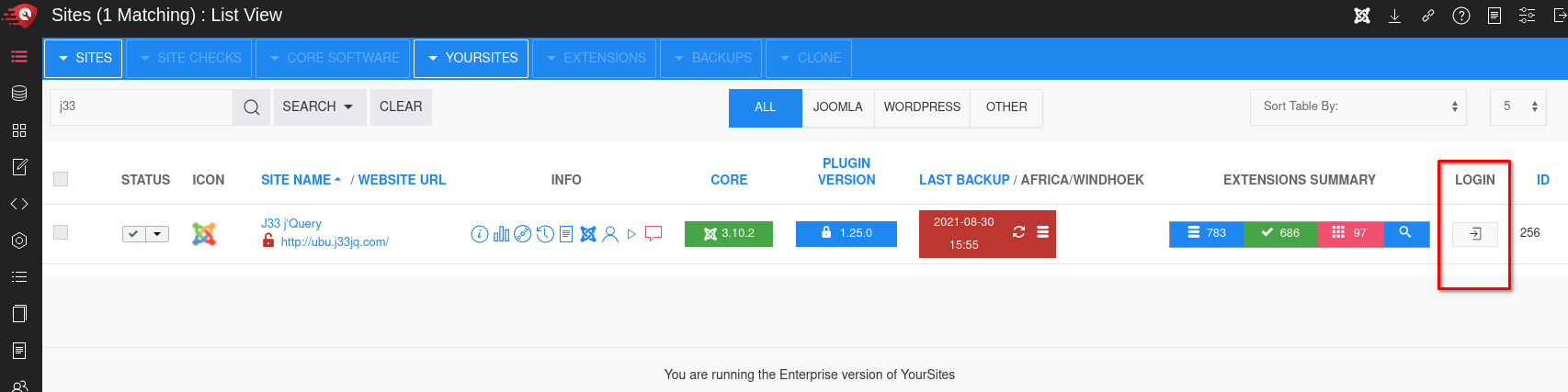Focus the search field containing j33

(142, 107)
